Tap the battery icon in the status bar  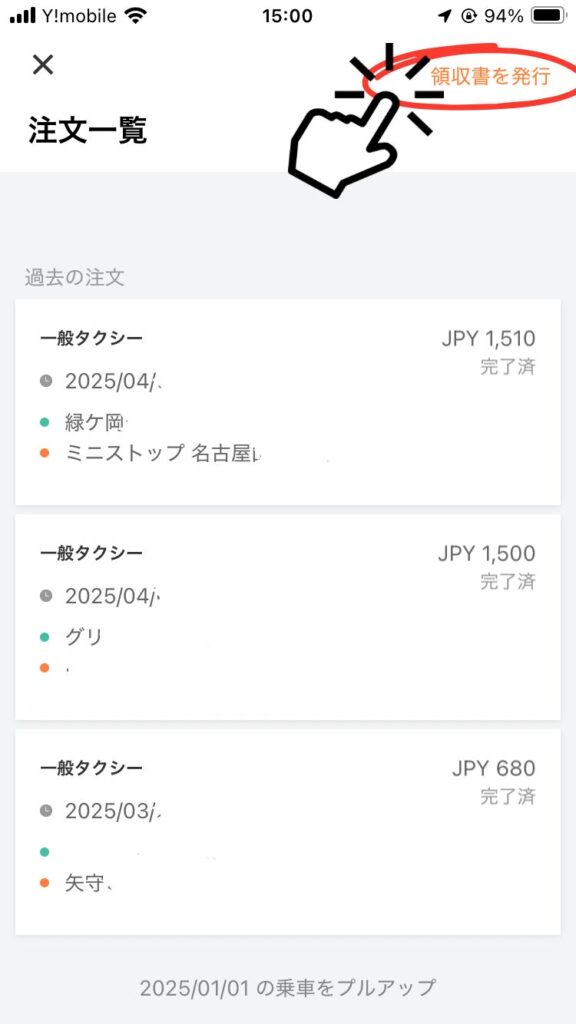click(550, 16)
